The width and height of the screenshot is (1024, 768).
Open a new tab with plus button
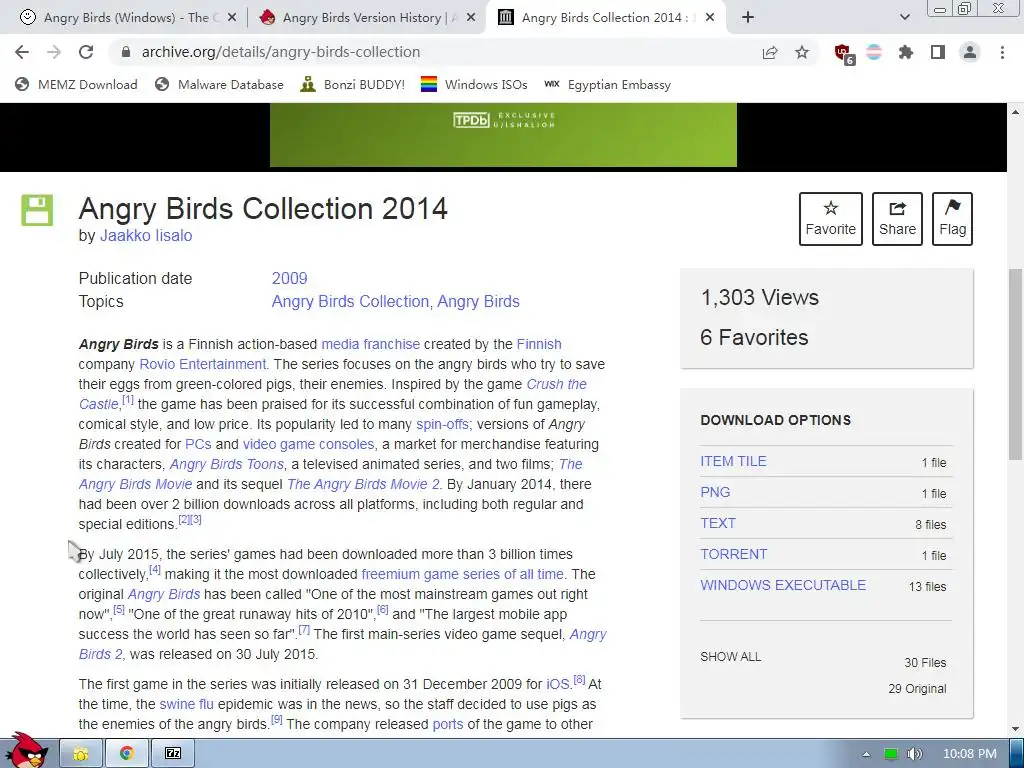[x=748, y=18]
